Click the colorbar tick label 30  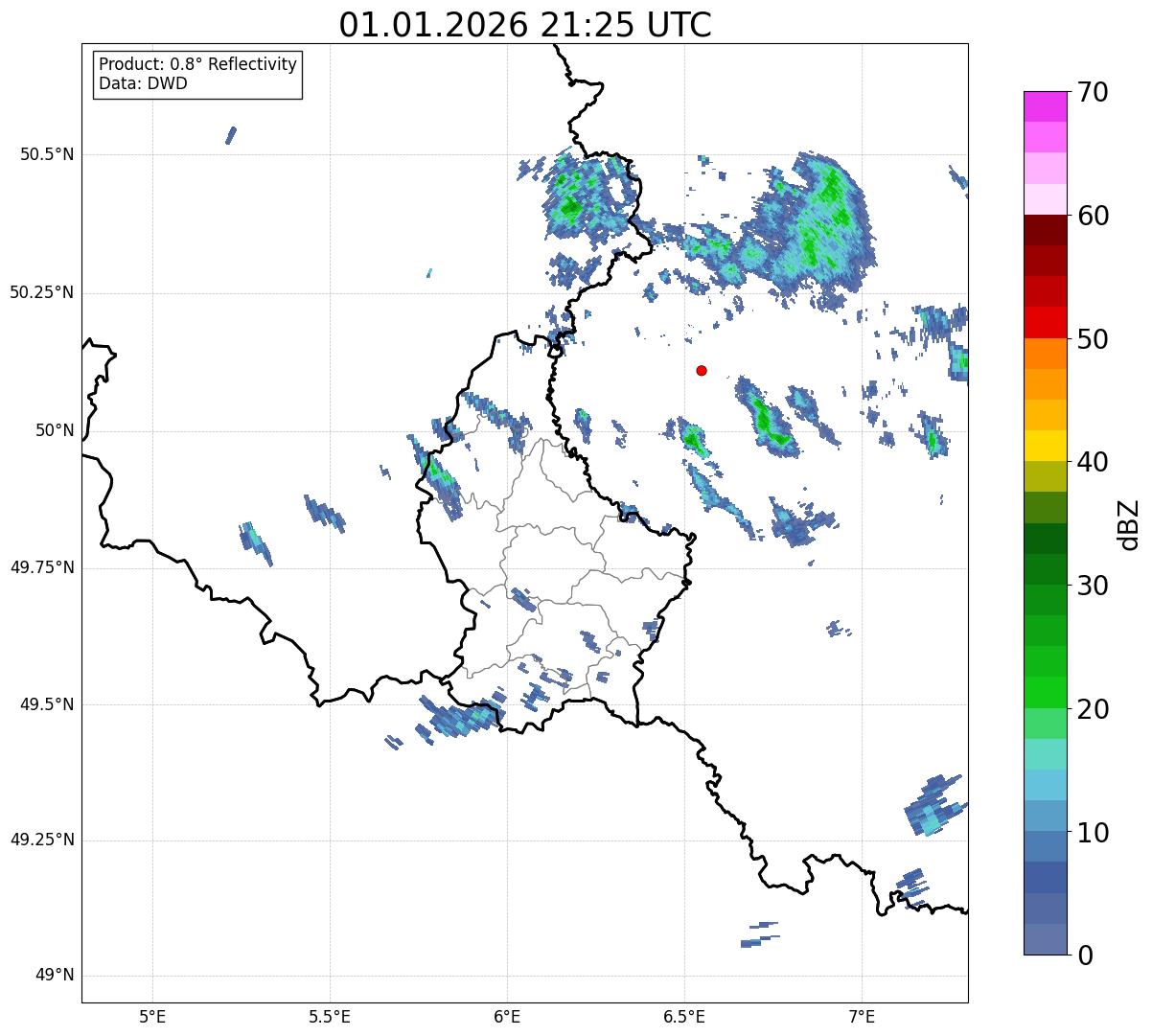(1093, 586)
